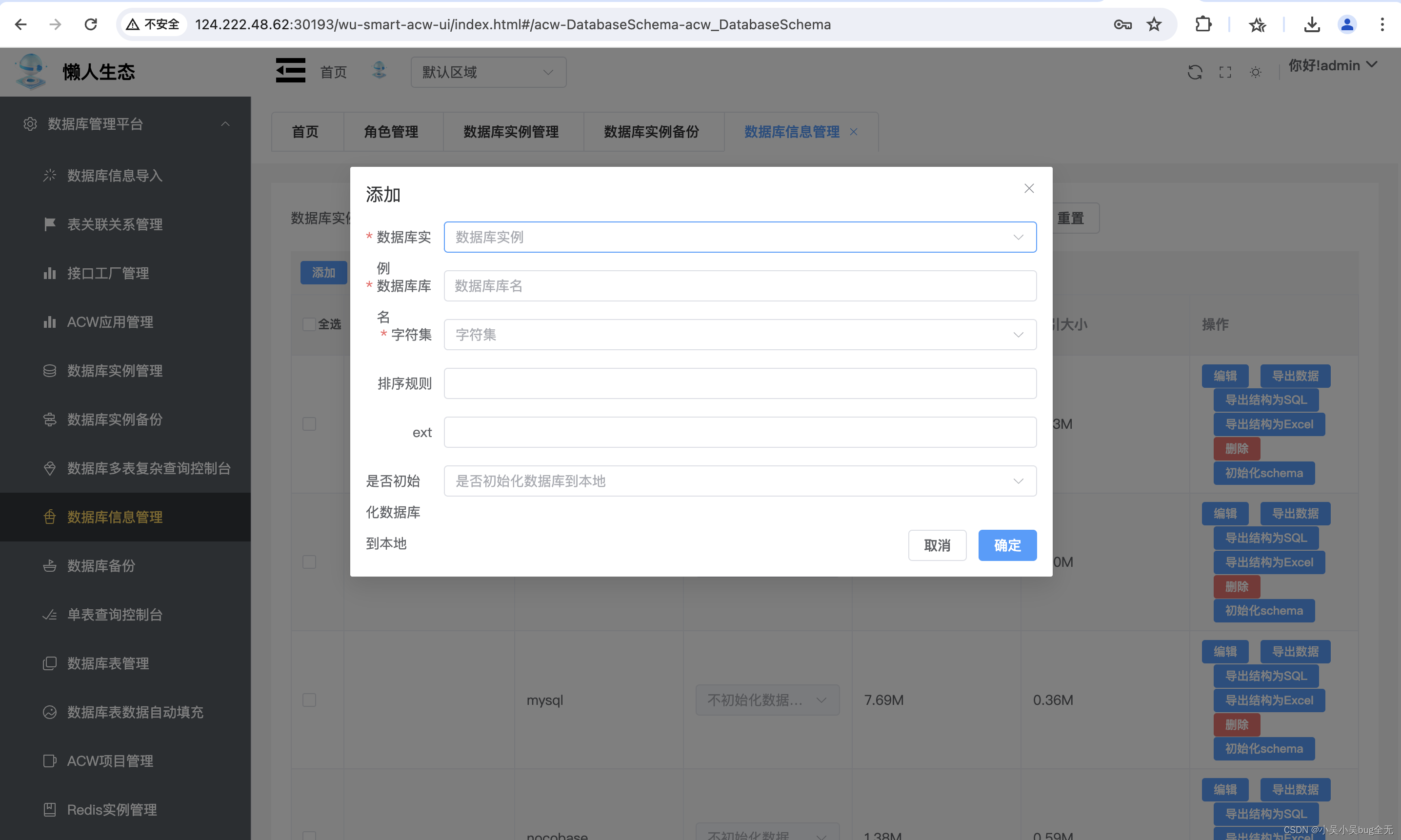Bookmark page with the star icon
This screenshot has width=1401, height=840.
point(1154,24)
